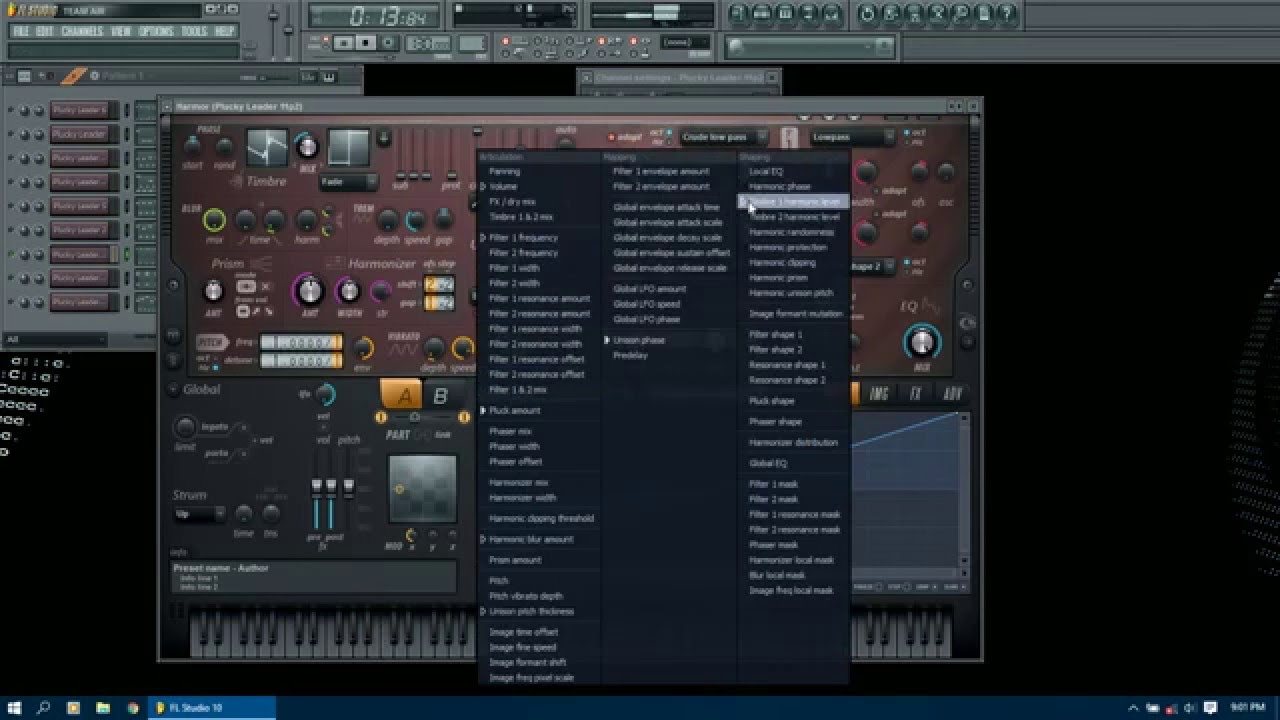Open the OPTIONS menu
1280x720 pixels.
pos(156,31)
